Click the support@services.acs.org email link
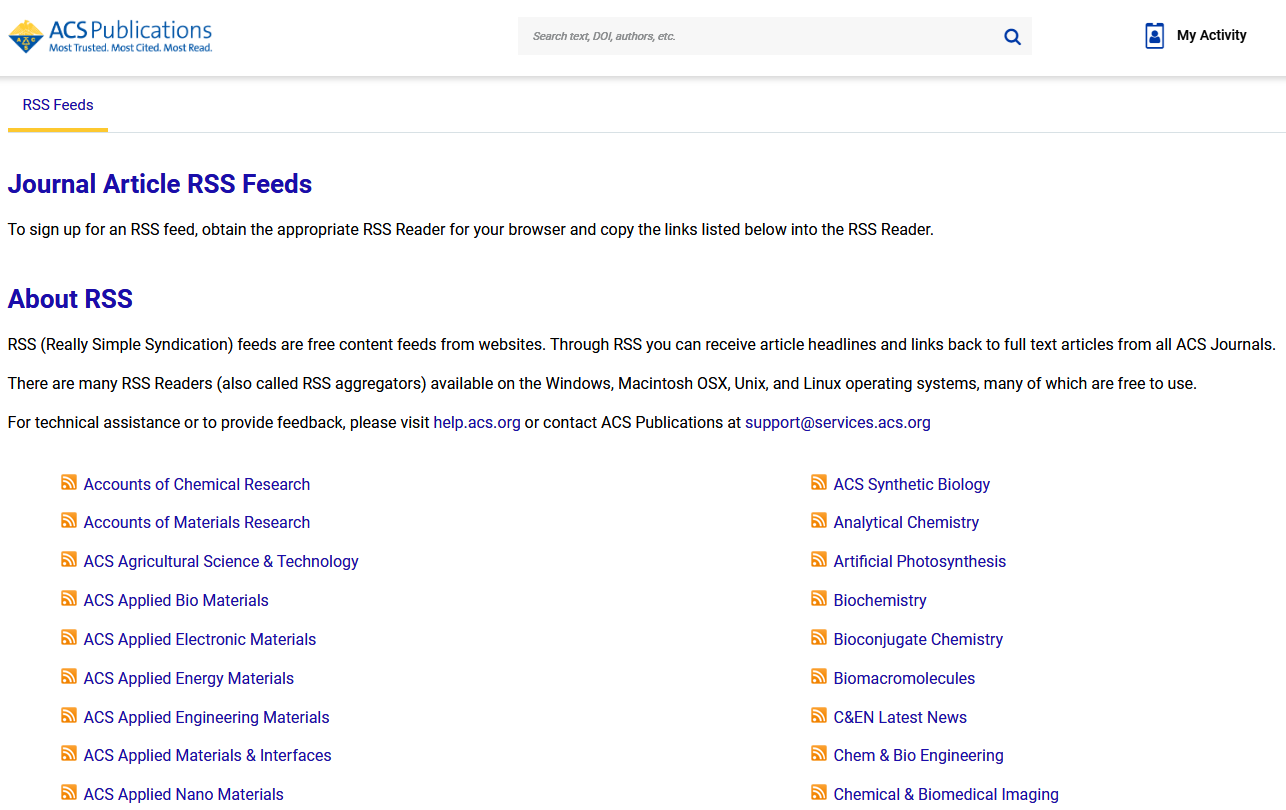The image size is (1286, 810). [838, 422]
